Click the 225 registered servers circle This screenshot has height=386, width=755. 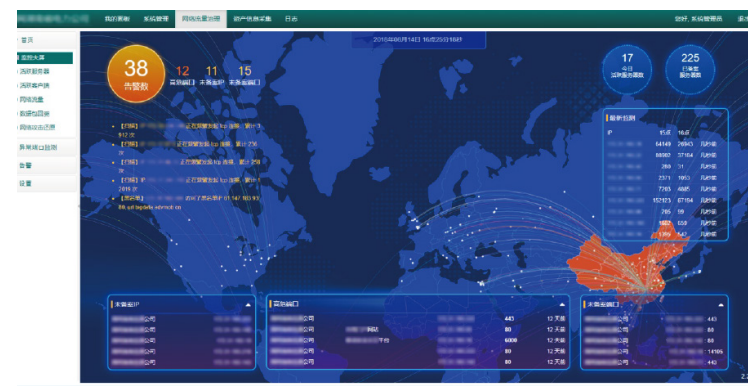690,69
